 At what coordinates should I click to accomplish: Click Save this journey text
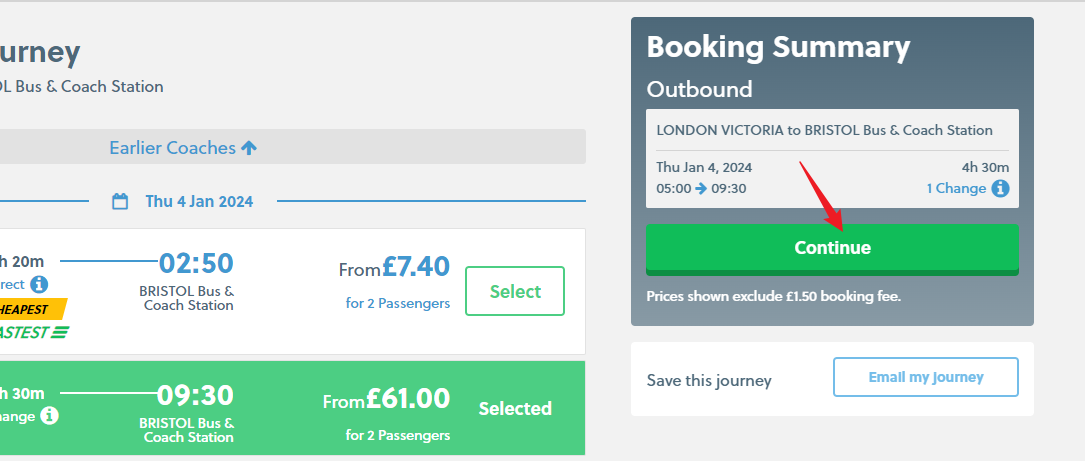click(709, 380)
